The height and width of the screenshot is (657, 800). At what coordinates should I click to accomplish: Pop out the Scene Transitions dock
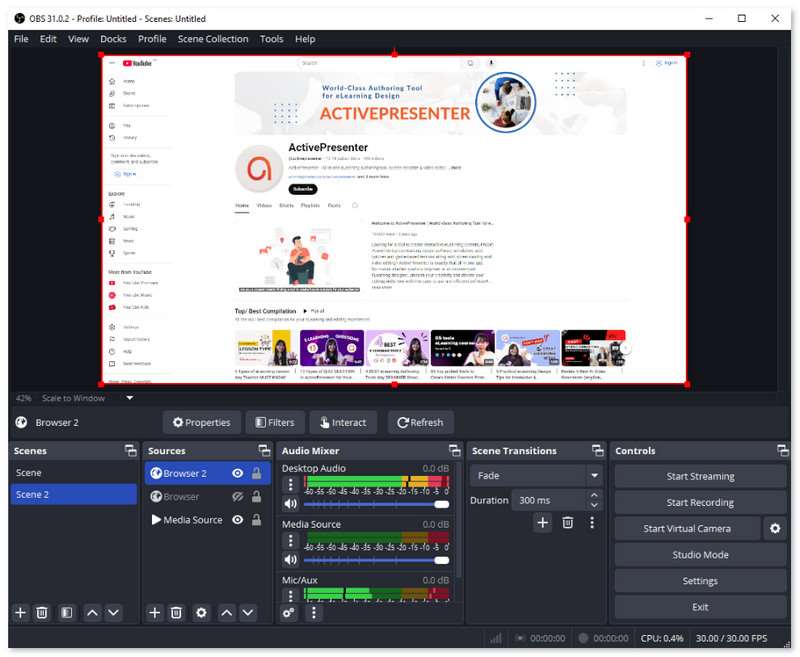pyautogui.click(x=597, y=450)
